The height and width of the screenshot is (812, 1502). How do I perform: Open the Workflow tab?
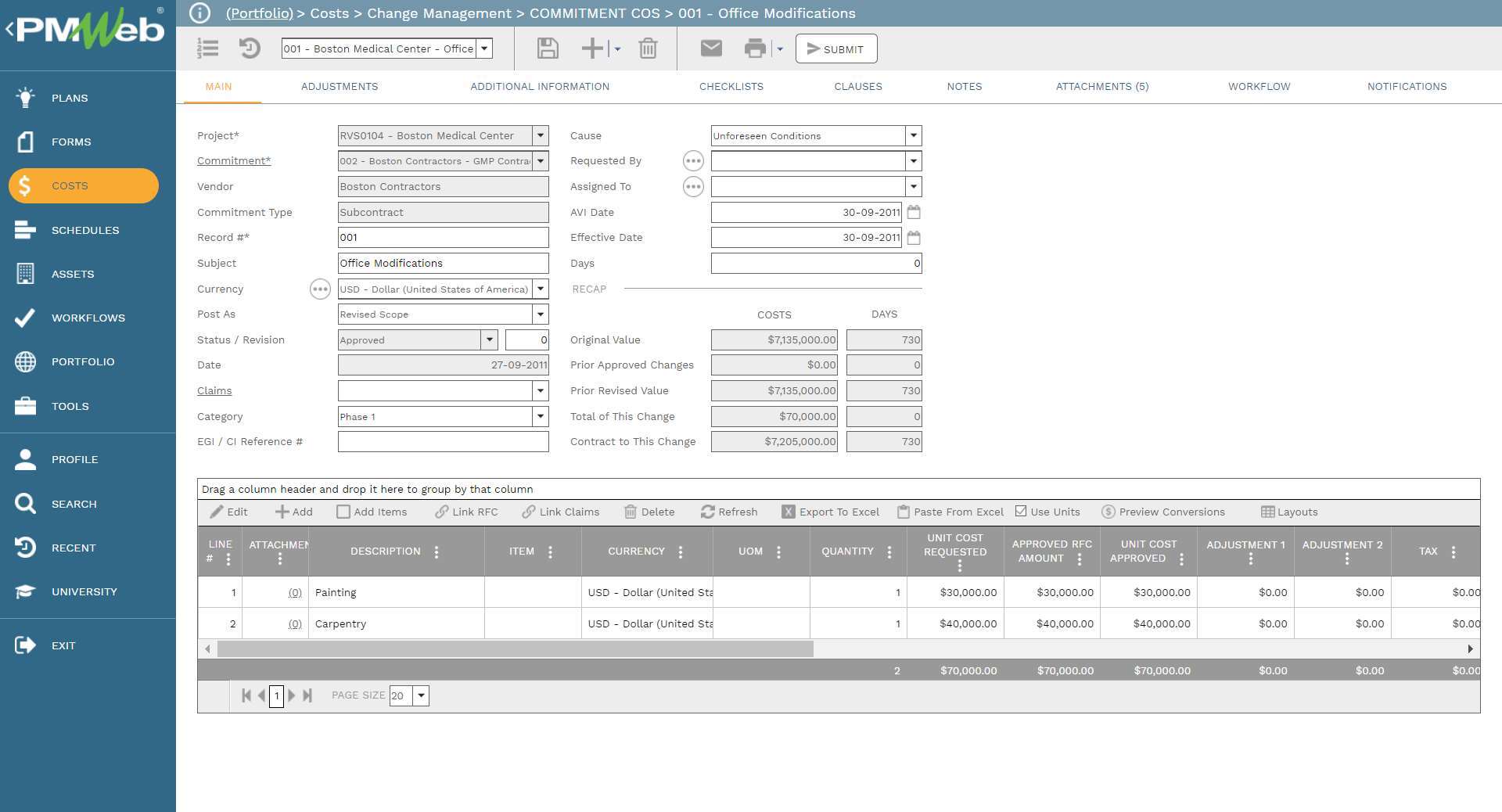(1259, 87)
